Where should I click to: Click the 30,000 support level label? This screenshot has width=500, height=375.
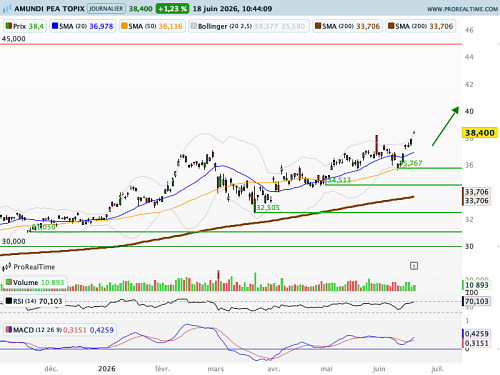coord(13,241)
